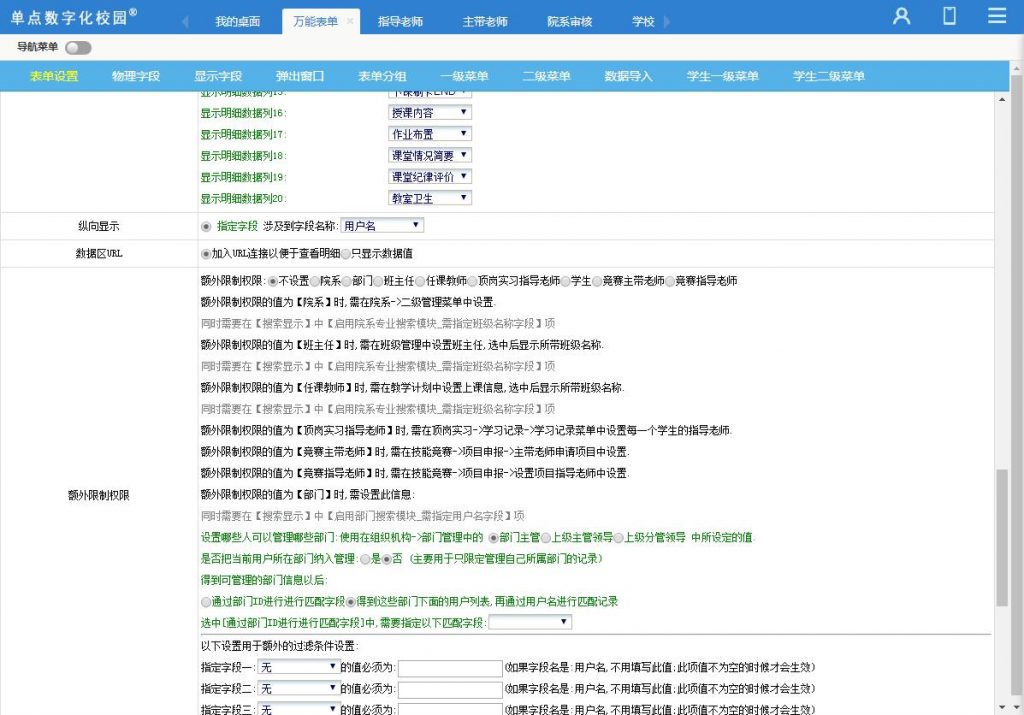Select 加入URL连接以便于查看明细 radio
The image size is (1024, 715).
206,254
